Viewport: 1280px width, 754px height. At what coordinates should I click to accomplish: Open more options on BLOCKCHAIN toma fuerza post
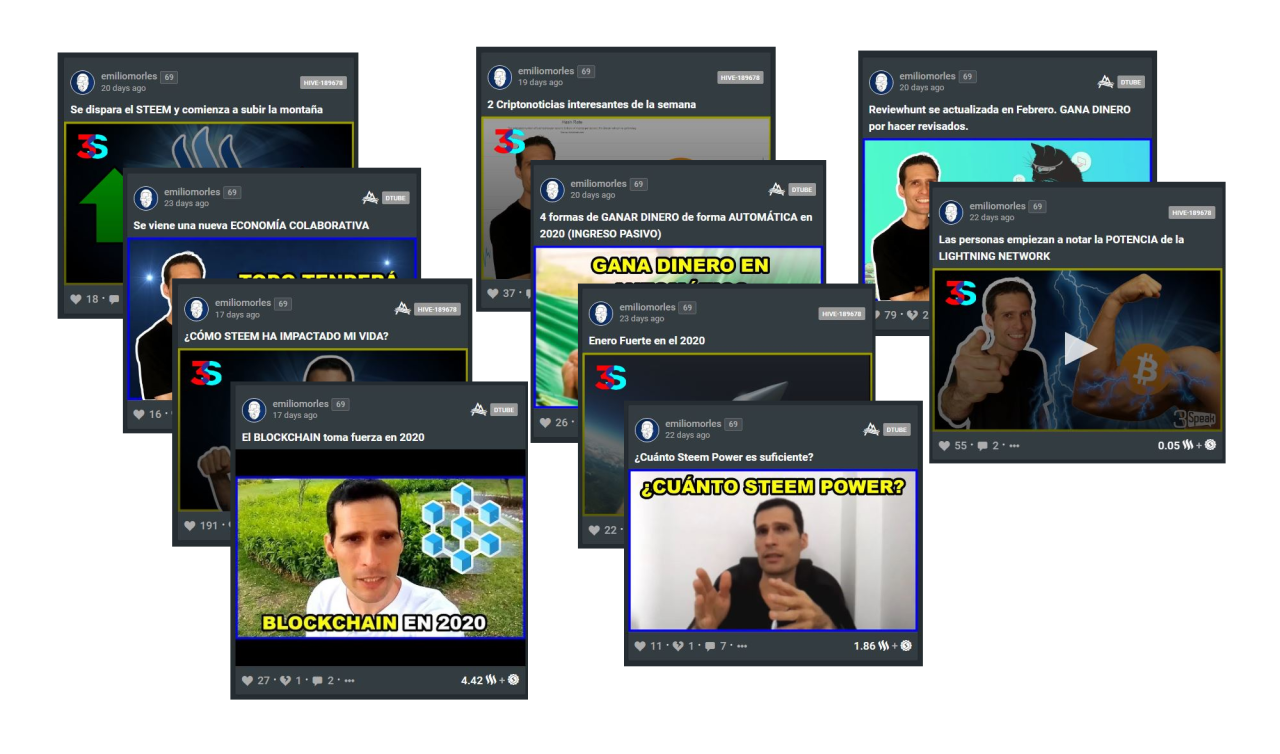click(349, 681)
